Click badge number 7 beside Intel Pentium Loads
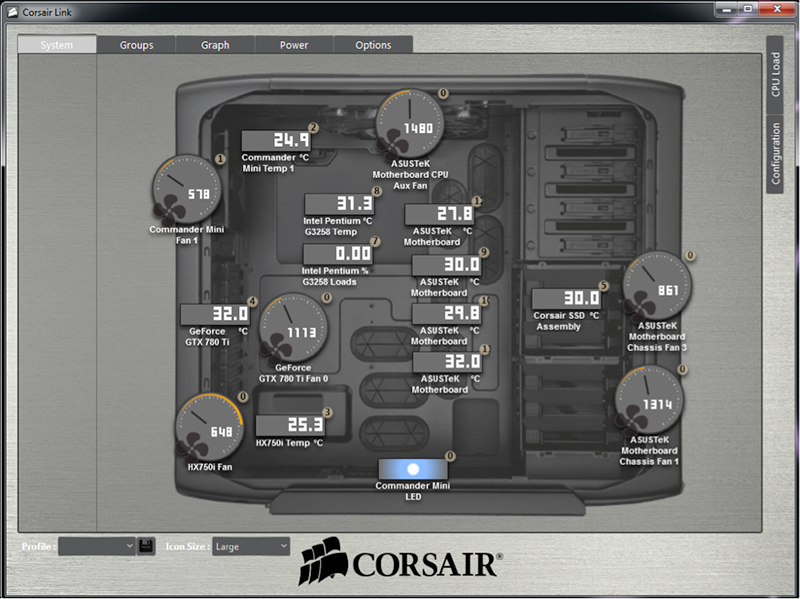Screen dimensions: 800x599 tap(375, 241)
